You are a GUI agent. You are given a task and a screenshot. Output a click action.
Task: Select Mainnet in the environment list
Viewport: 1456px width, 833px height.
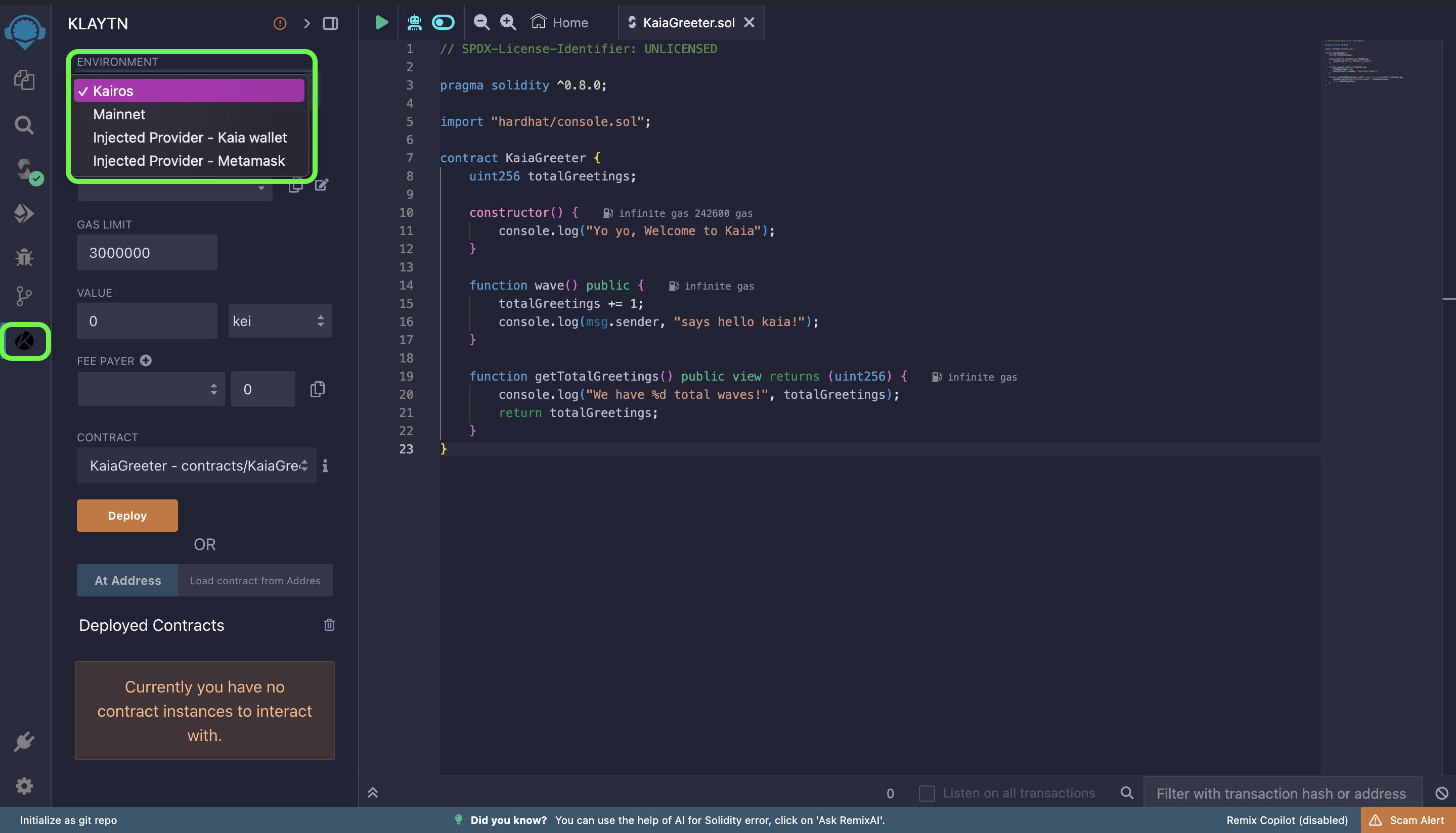pos(119,114)
